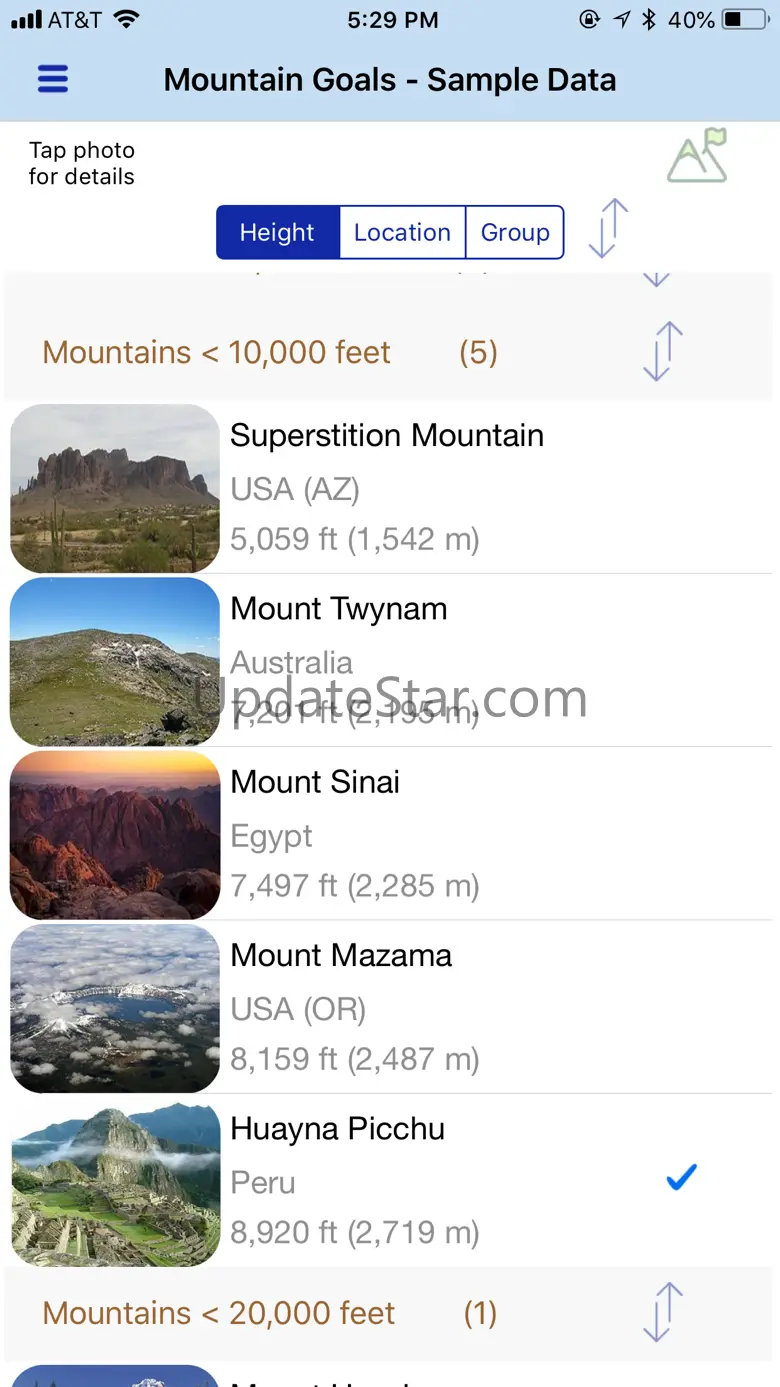This screenshot has height=1387, width=780.
Task: Toggle sort order arrows beside Group tab
Action: 608,229
